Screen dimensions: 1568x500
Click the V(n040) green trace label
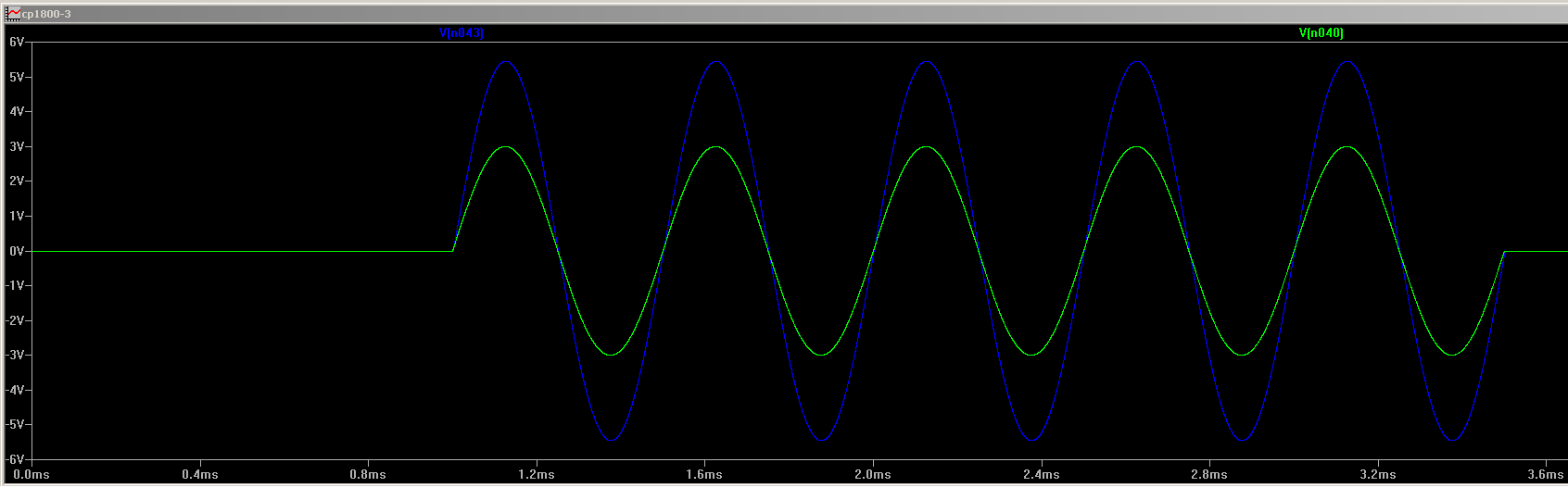click(1321, 32)
